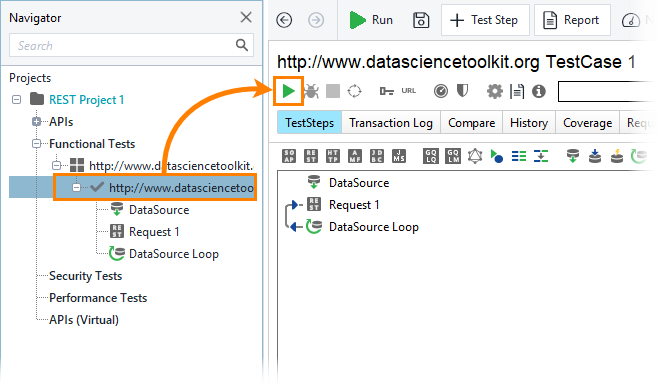Select DataSource step in TestSteps list
This screenshot has height=387, width=658.
pos(359,183)
